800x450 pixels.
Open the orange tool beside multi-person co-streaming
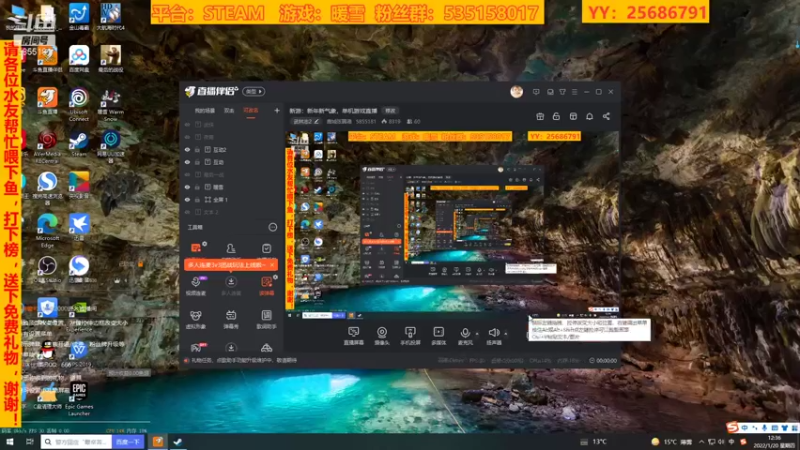[266, 286]
